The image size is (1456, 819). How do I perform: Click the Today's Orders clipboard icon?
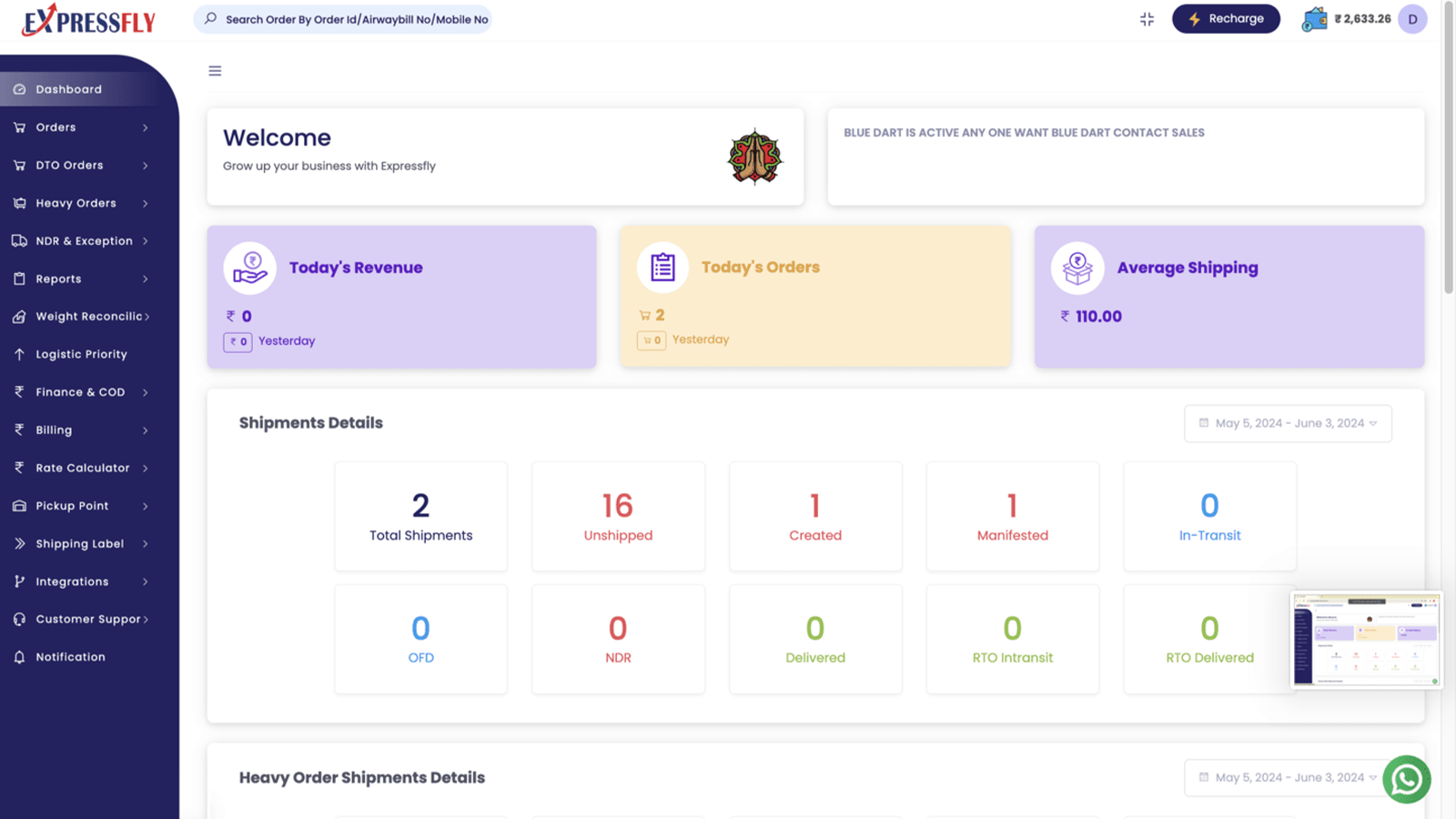(x=662, y=268)
